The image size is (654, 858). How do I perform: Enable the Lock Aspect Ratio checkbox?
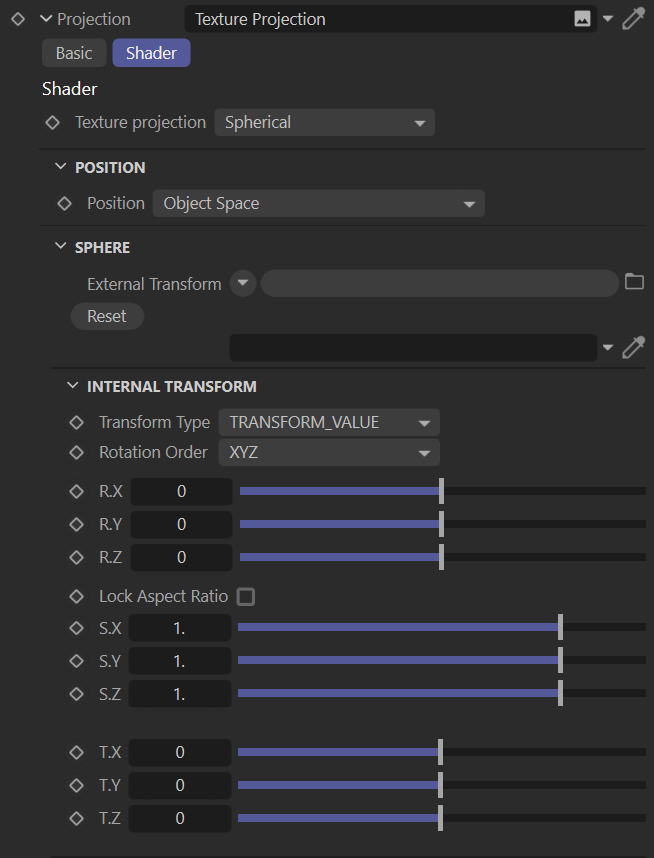(246, 597)
